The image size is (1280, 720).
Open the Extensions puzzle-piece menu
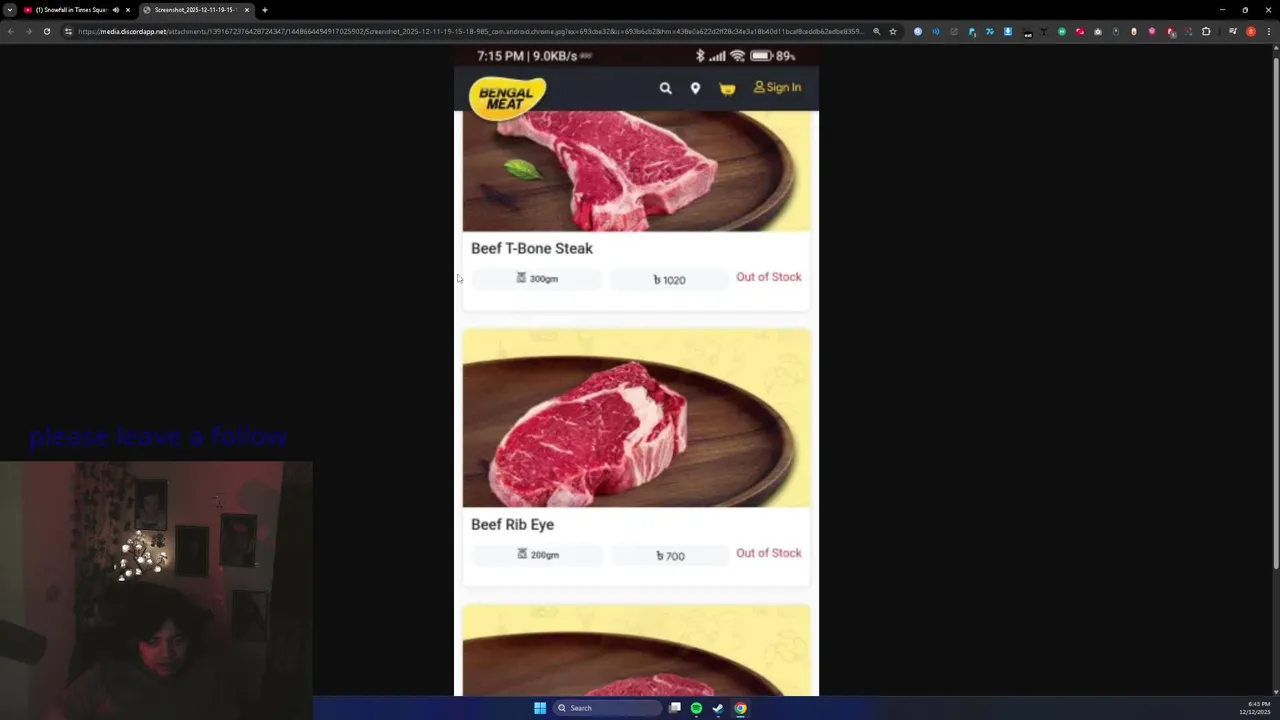[x=1206, y=31]
